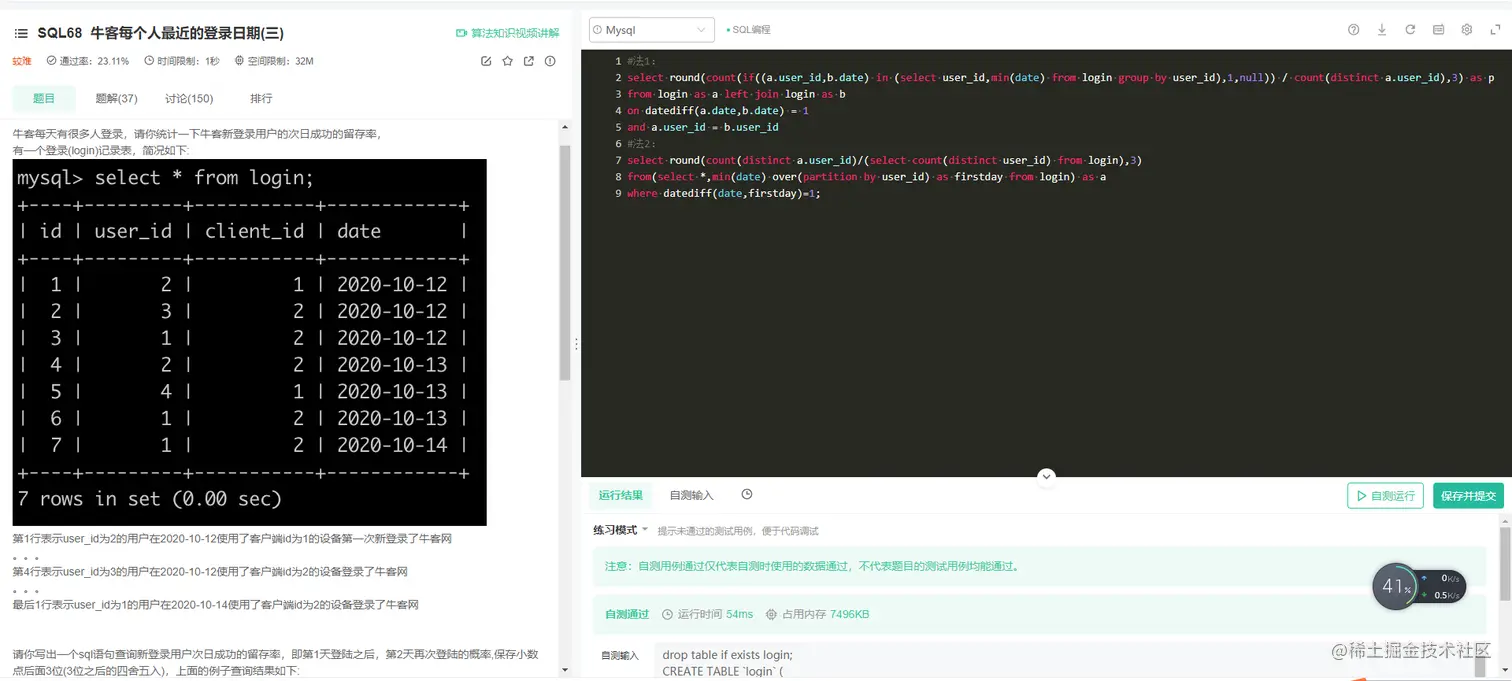Reset code with the refresh icon
1512x681 pixels.
click(x=1410, y=30)
